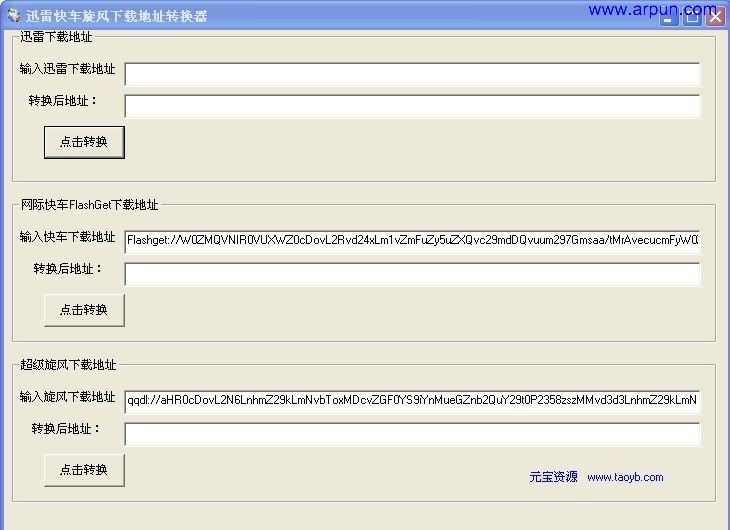The image size is (730, 530).
Task: Click the FlashGet 转换后地址 output field
Action: [412, 274]
